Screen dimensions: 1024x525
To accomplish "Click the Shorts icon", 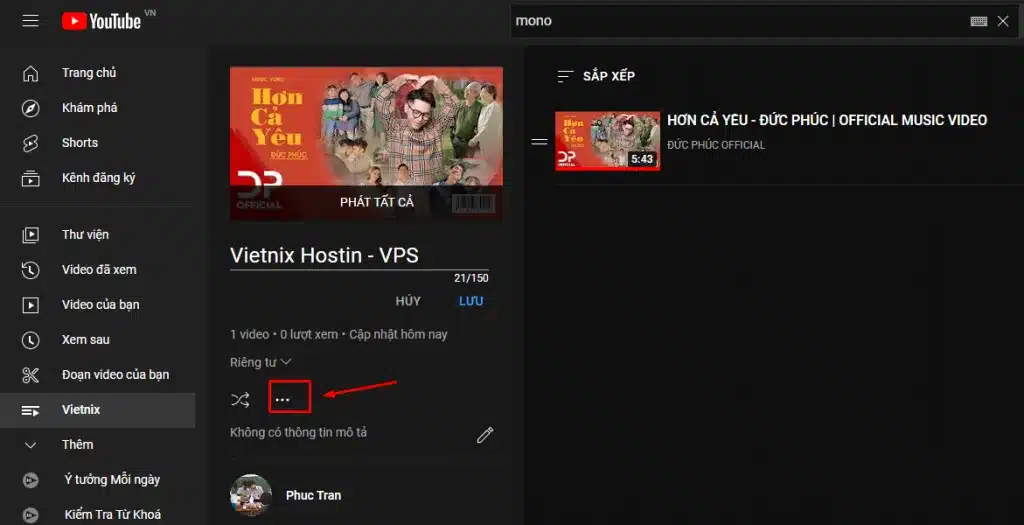I will [x=30, y=143].
